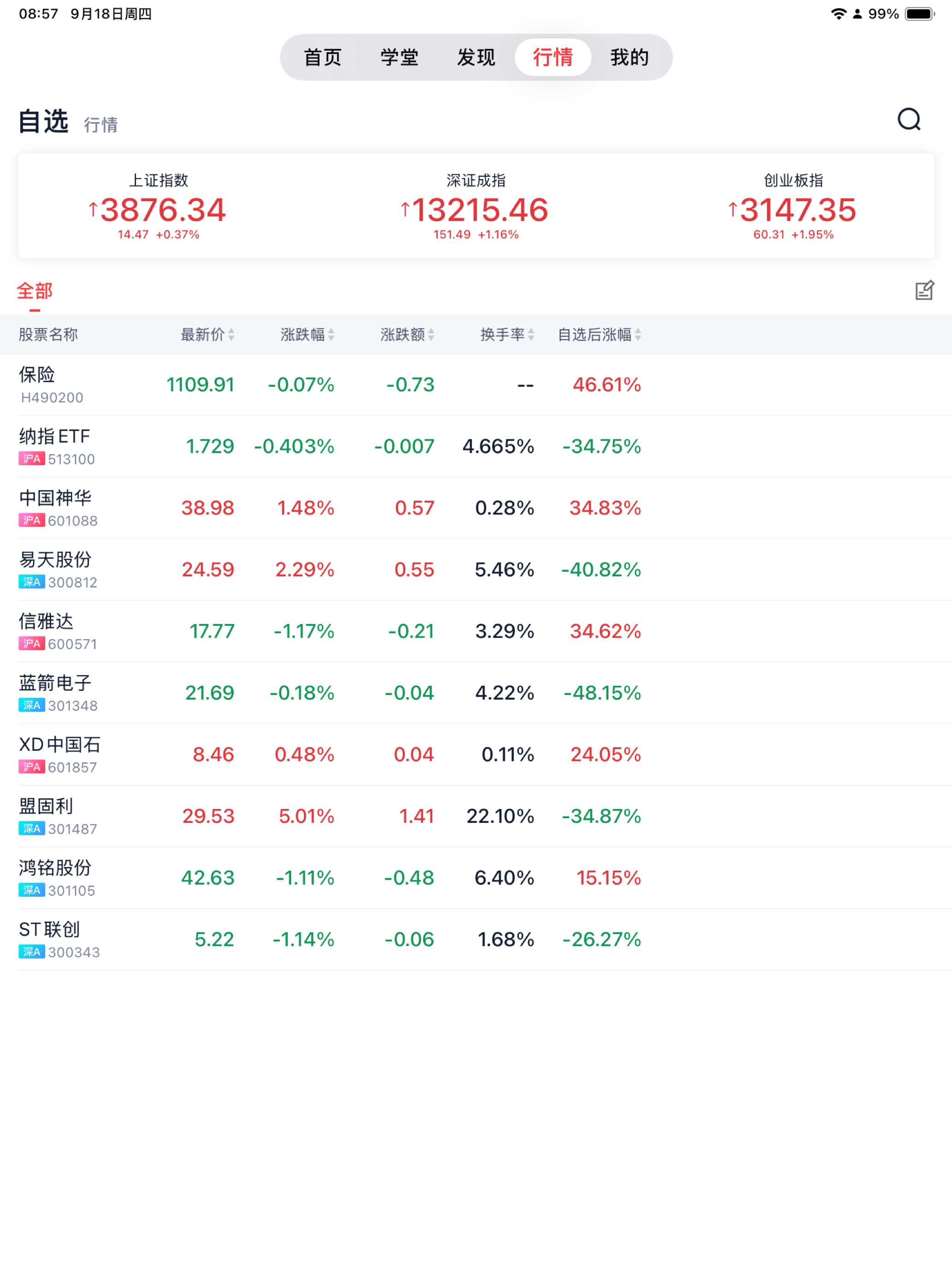Open the 易天股份 300812 row
The width and height of the screenshot is (952, 1270).
click(476, 569)
